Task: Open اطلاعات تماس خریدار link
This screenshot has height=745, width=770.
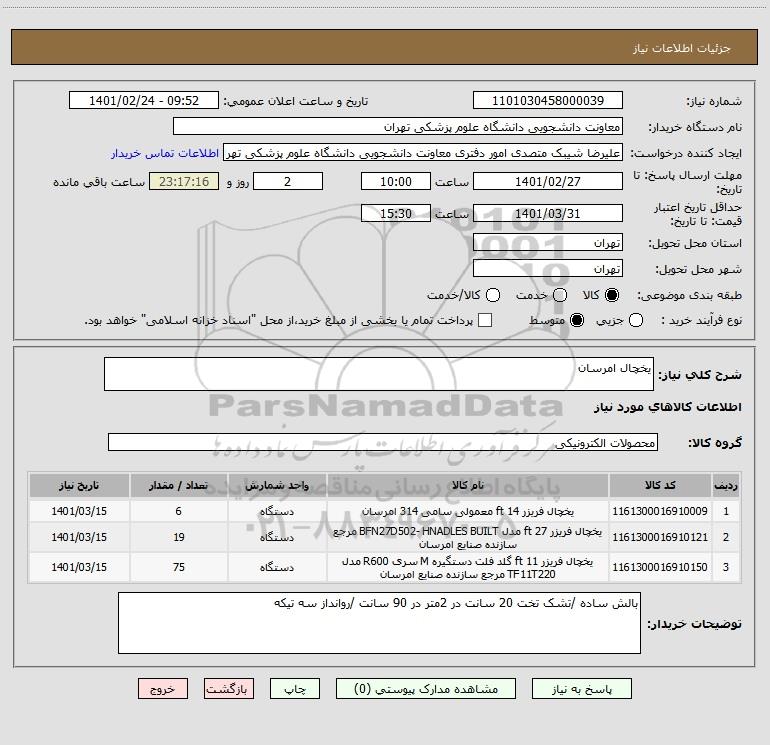Action: (x=165, y=153)
